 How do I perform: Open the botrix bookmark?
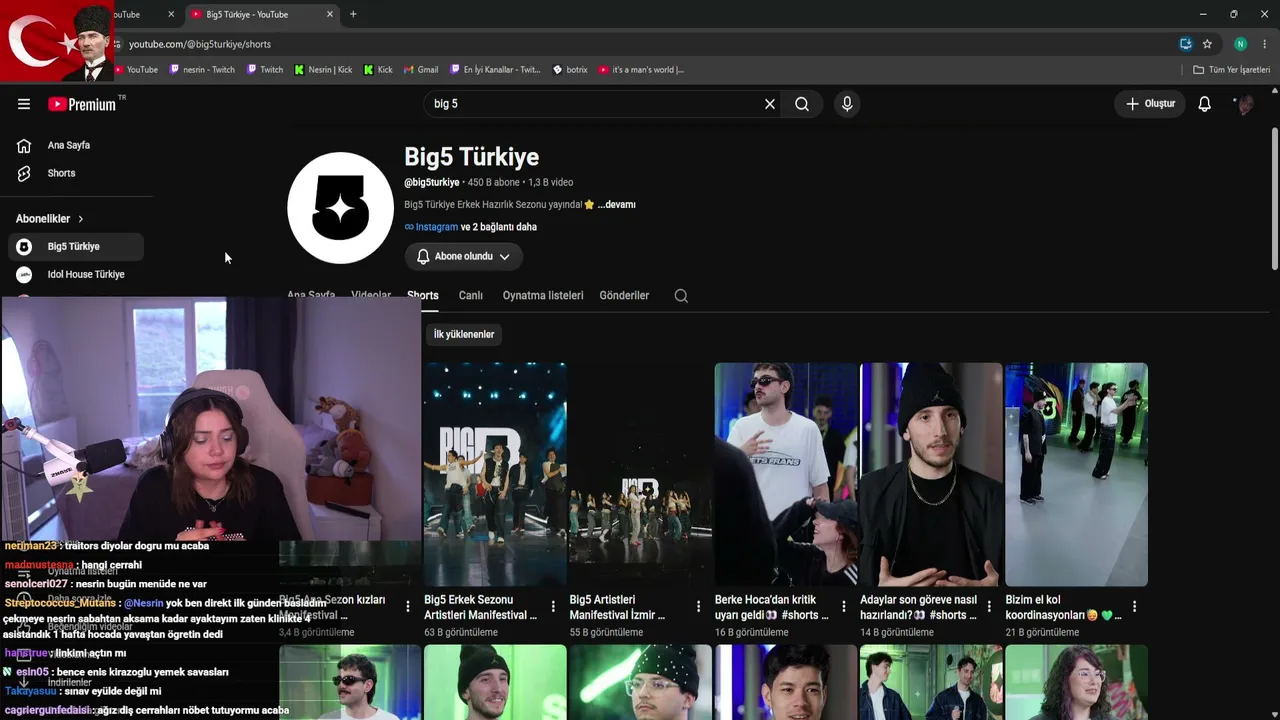point(570,70)
